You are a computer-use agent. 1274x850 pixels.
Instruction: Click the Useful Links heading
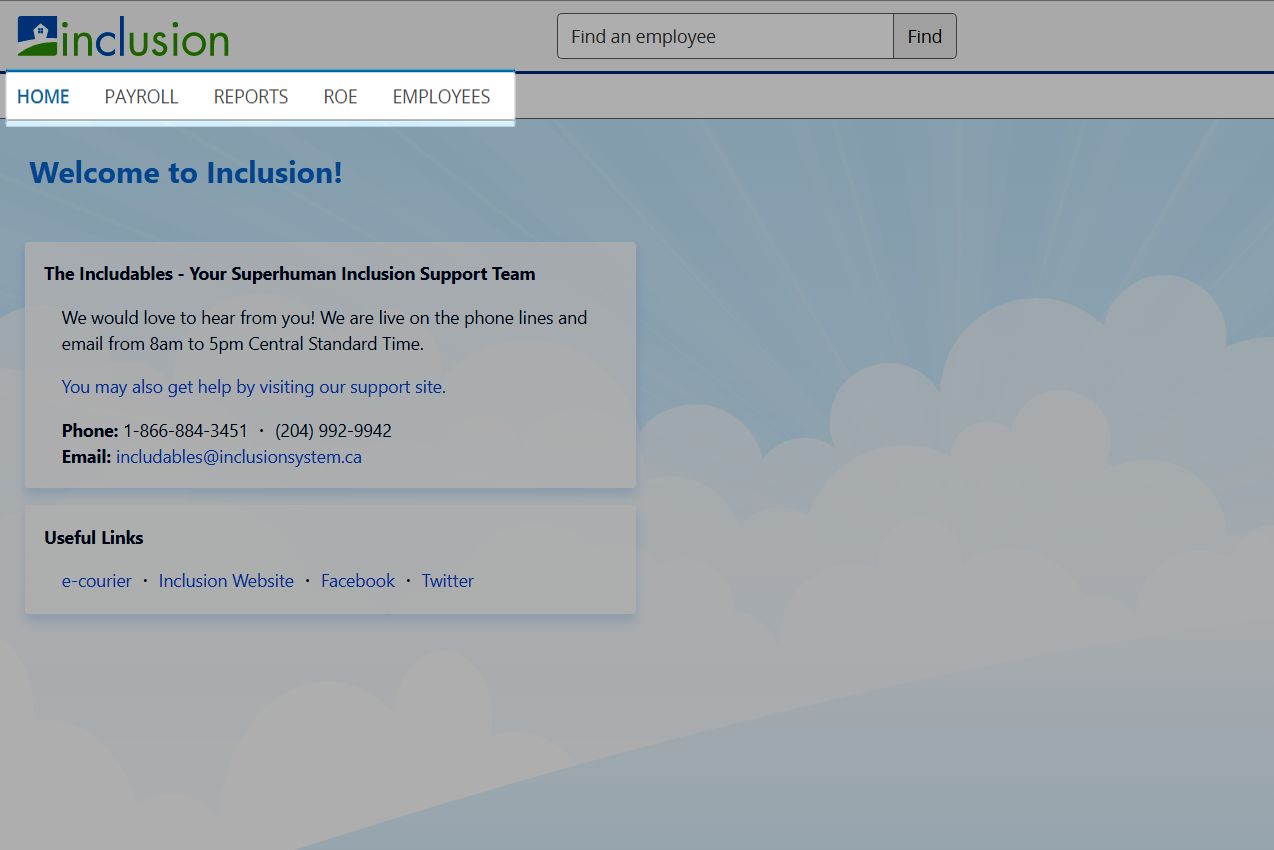[94, 538]
